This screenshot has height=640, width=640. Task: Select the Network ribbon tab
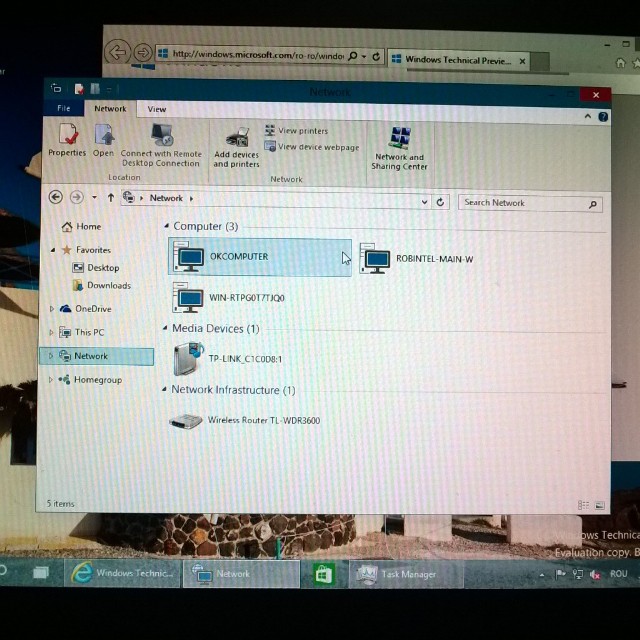click(x=110, y=109)
